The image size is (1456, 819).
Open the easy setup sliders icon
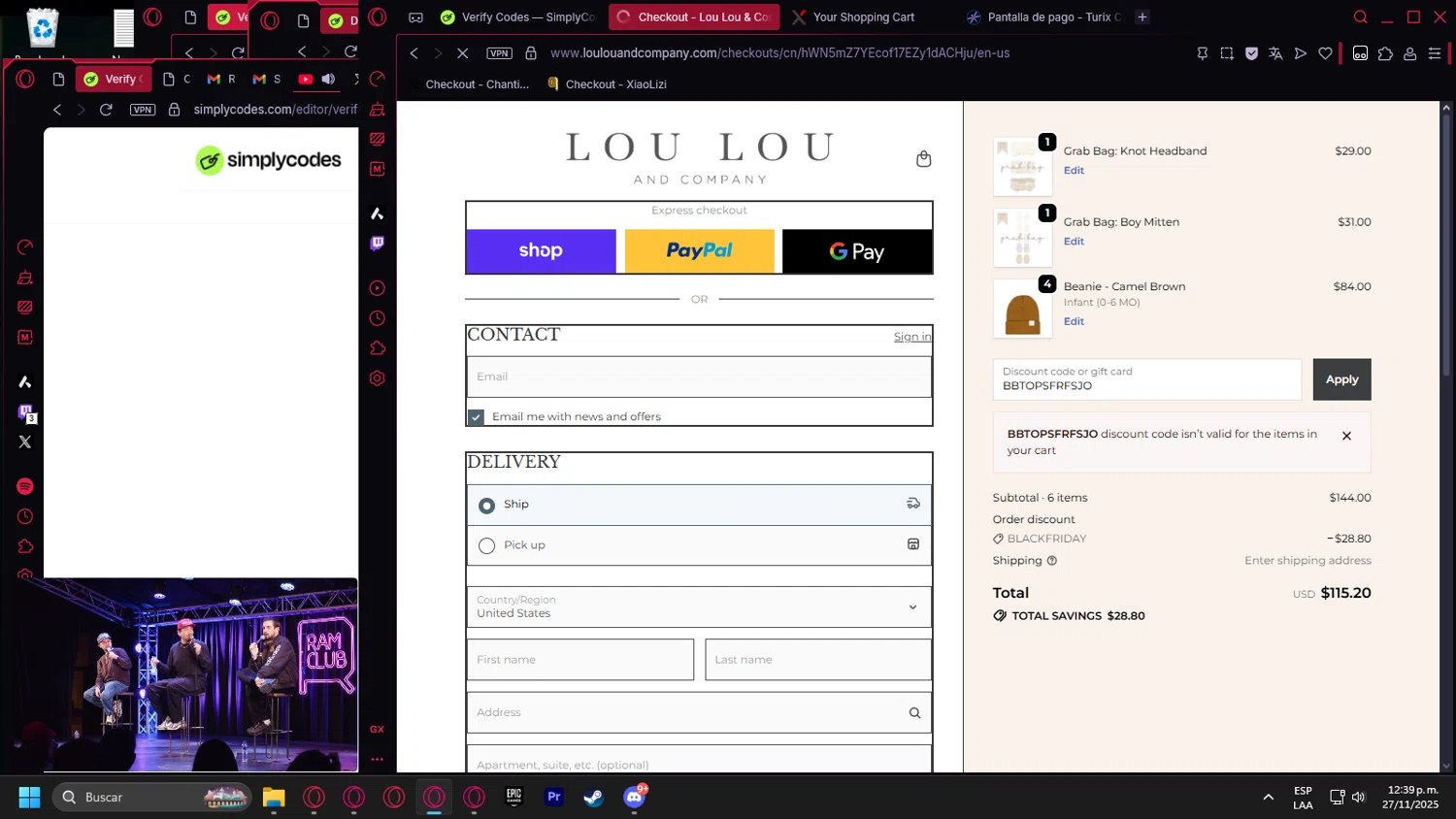click(1435, 53)
